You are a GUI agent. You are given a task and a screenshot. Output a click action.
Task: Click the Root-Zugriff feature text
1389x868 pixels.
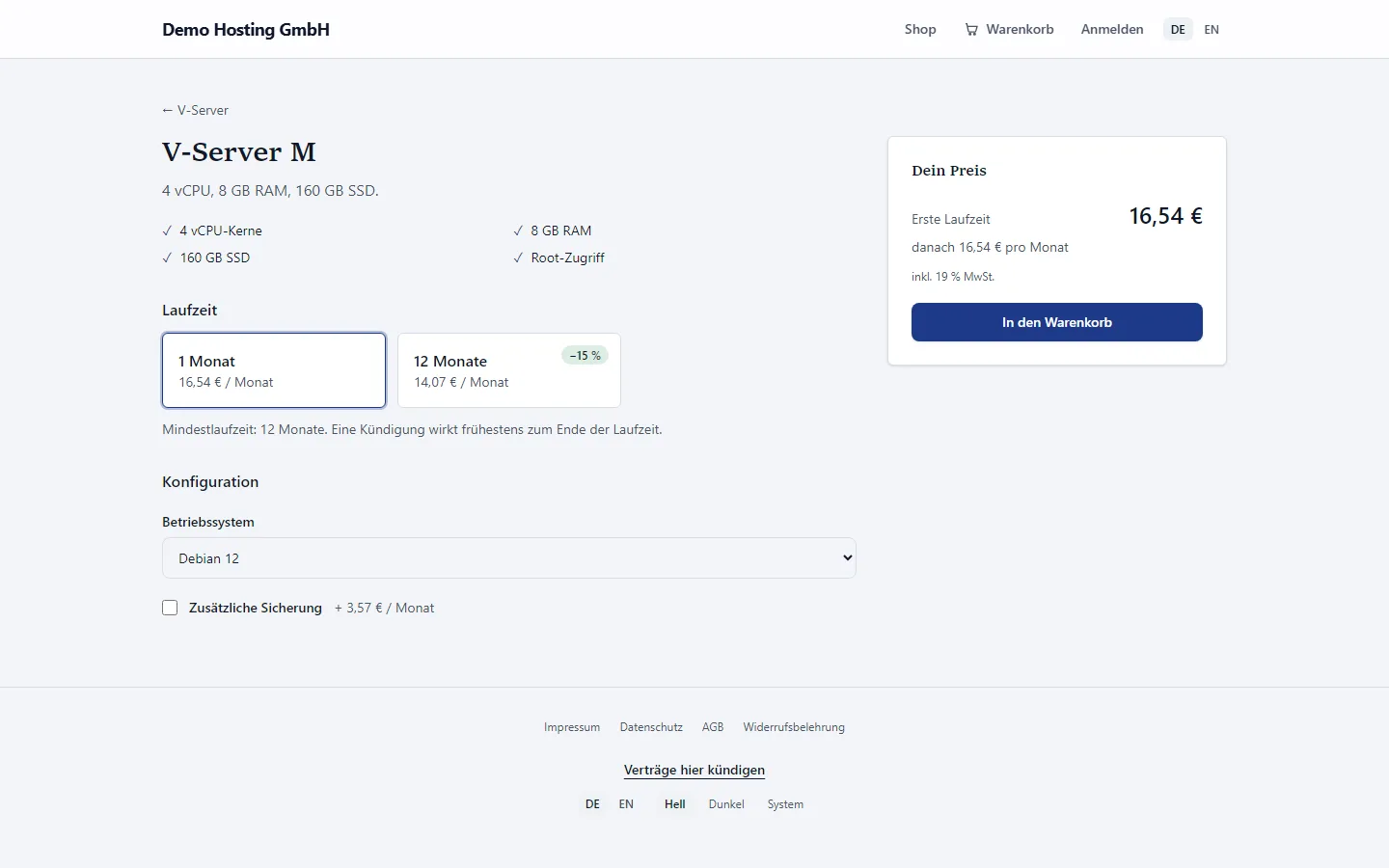[x=568, y=258]
